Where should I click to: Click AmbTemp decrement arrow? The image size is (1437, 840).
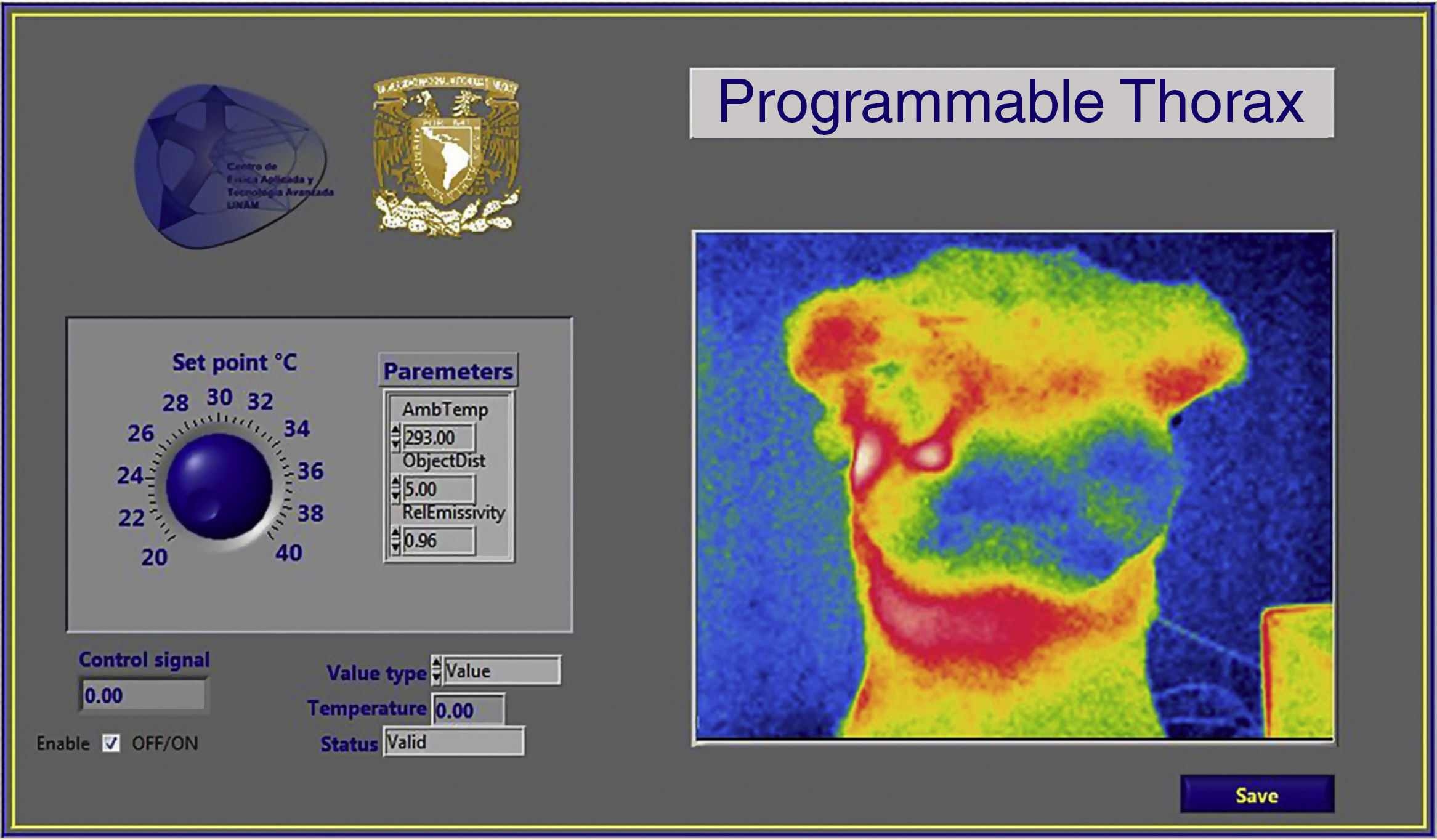click(x=395, y=444)
